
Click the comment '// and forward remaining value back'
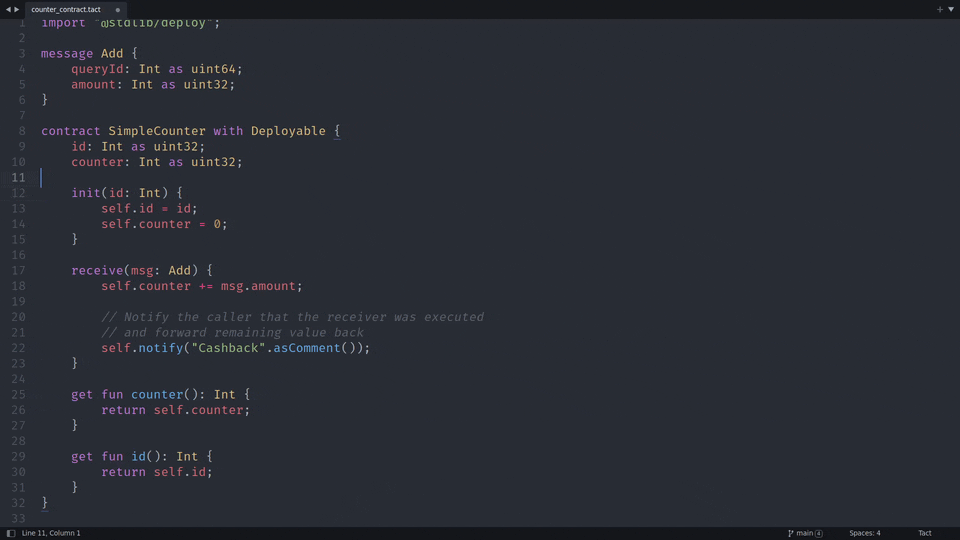click(233, 332)
